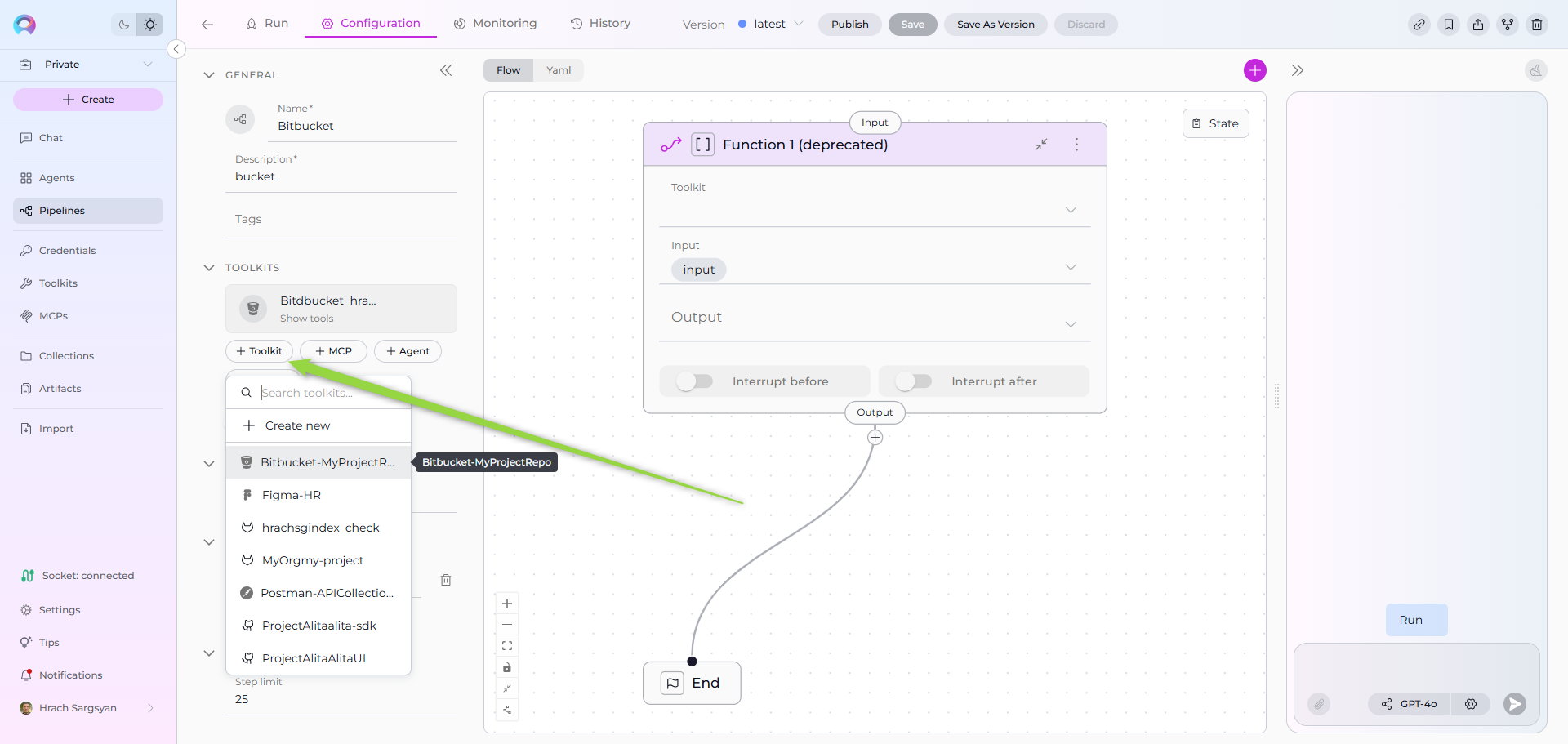Click the bookmark icon in top toolbar
Image resolution: width=1568 pixels, height=744 pixels.
click(x=1448, y=25)
